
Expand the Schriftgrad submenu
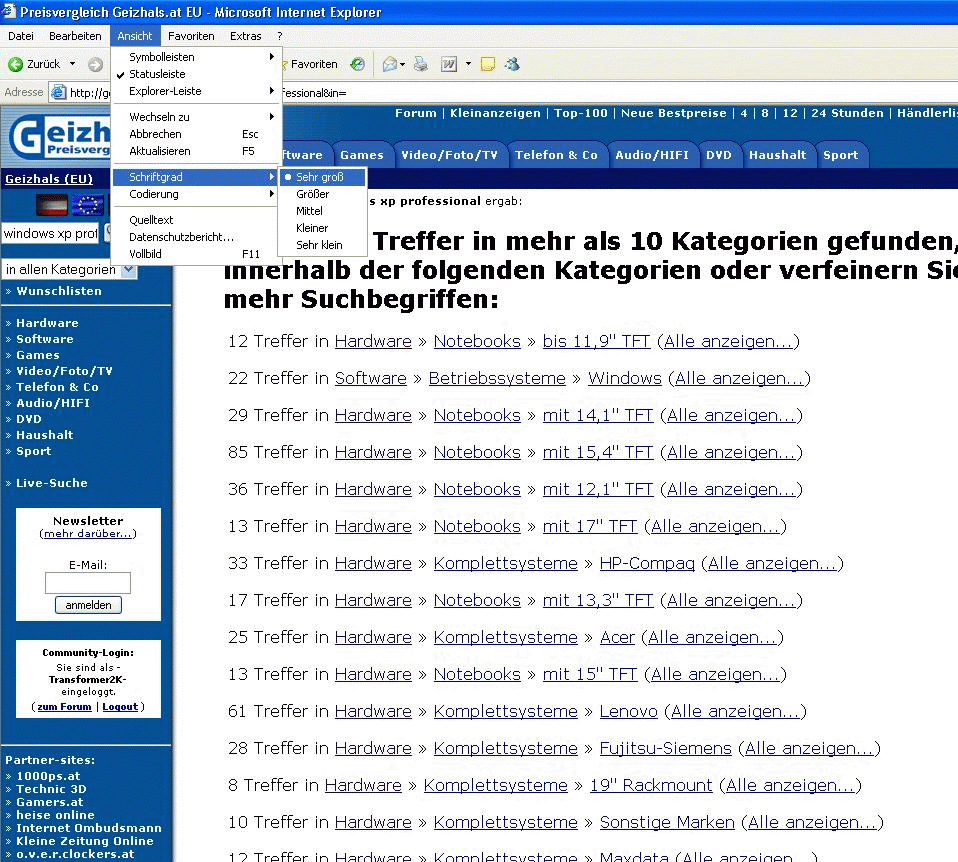point(197,177)
